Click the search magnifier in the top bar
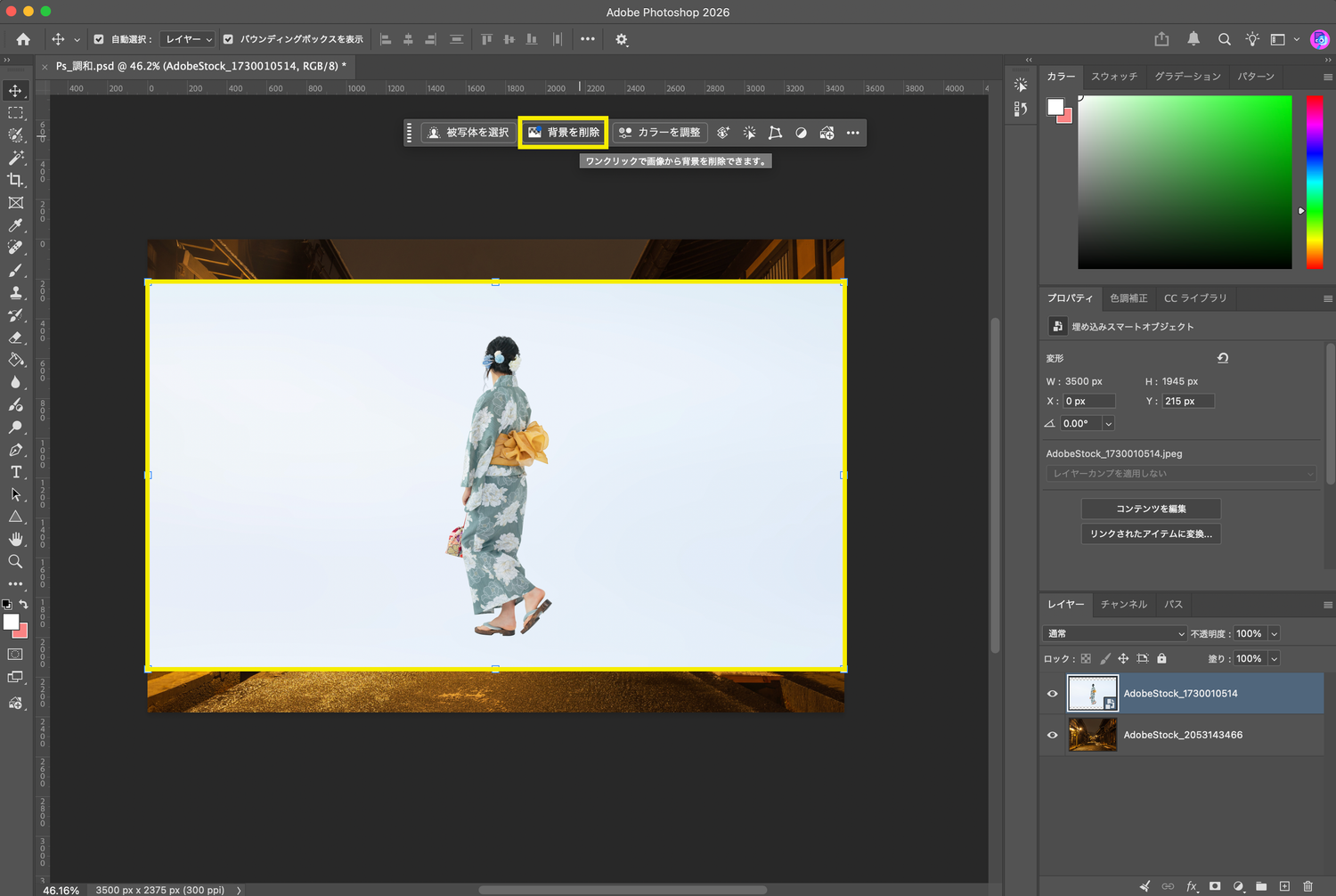The image size is (1336, 896). pos(1225,39)
